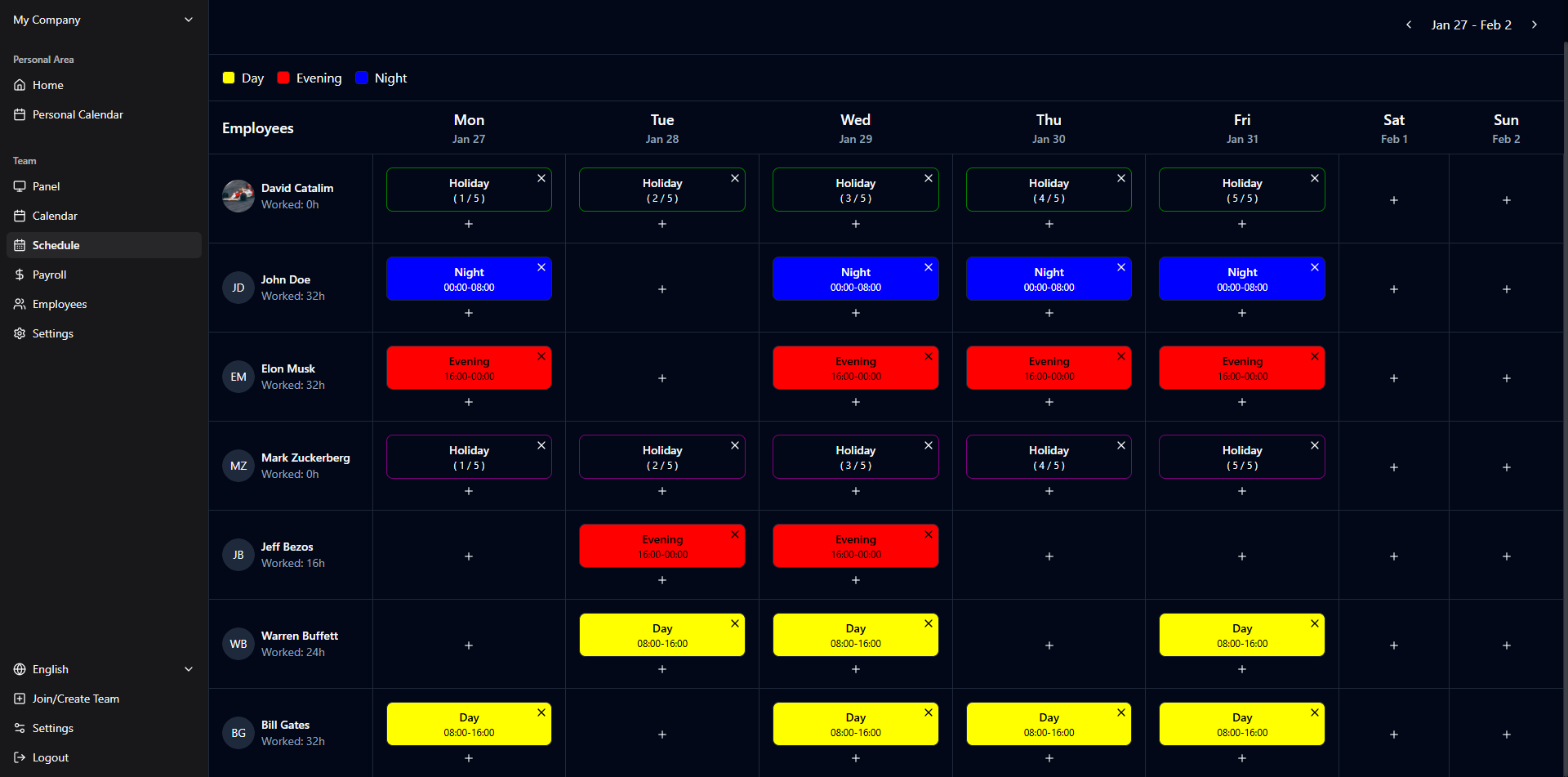Click the Logout link
The width and height of the screenshot is (1568, 777).
50,757
